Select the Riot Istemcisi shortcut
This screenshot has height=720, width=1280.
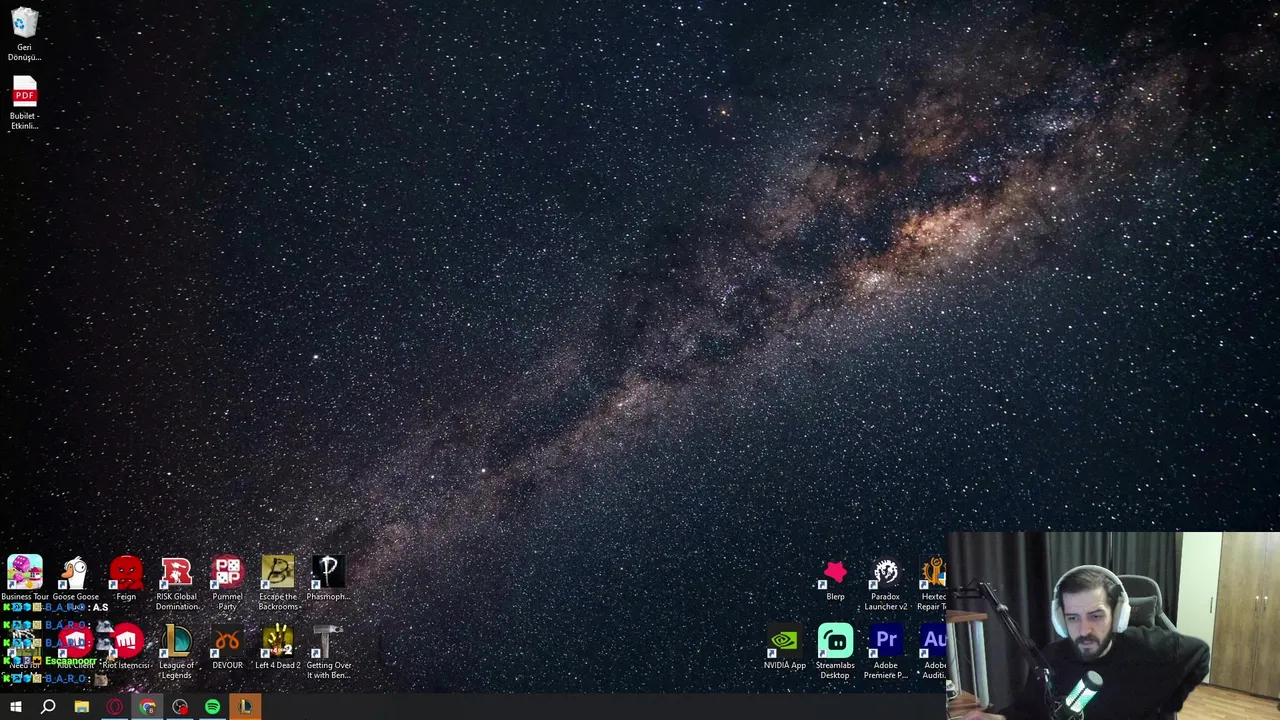126,647
